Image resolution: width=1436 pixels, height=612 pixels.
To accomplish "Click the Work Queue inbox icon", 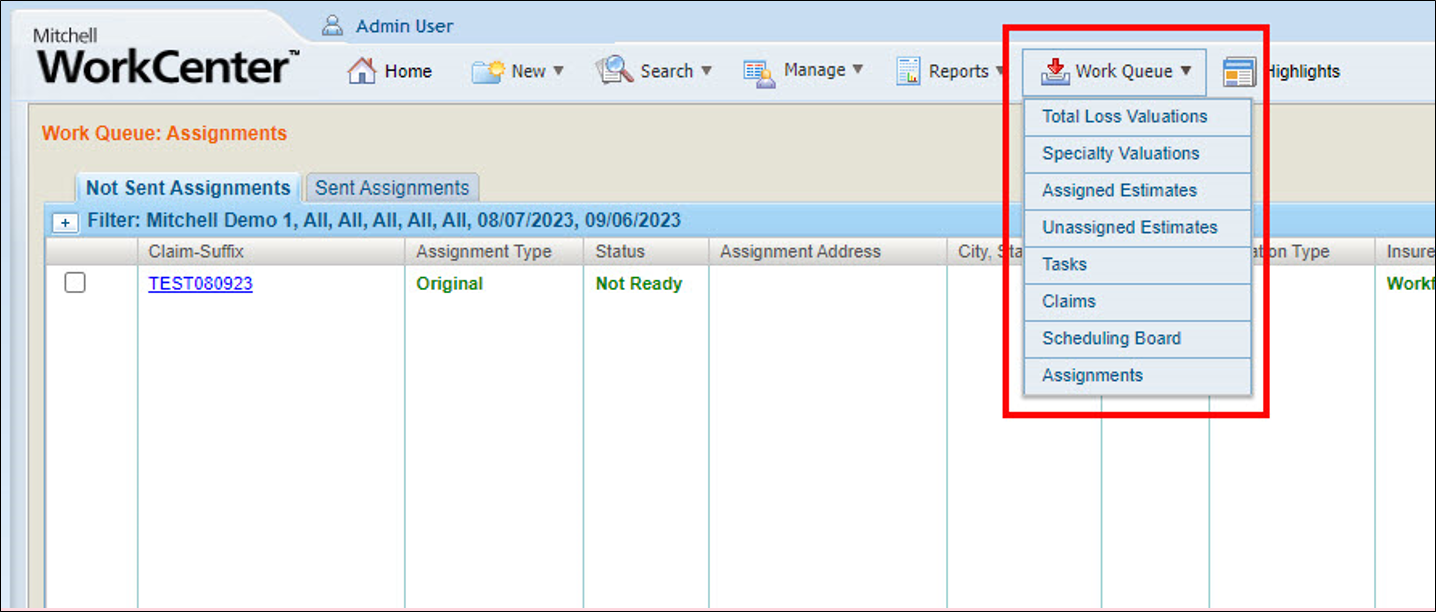I will pyautogui.click(x=1054, y=72).
